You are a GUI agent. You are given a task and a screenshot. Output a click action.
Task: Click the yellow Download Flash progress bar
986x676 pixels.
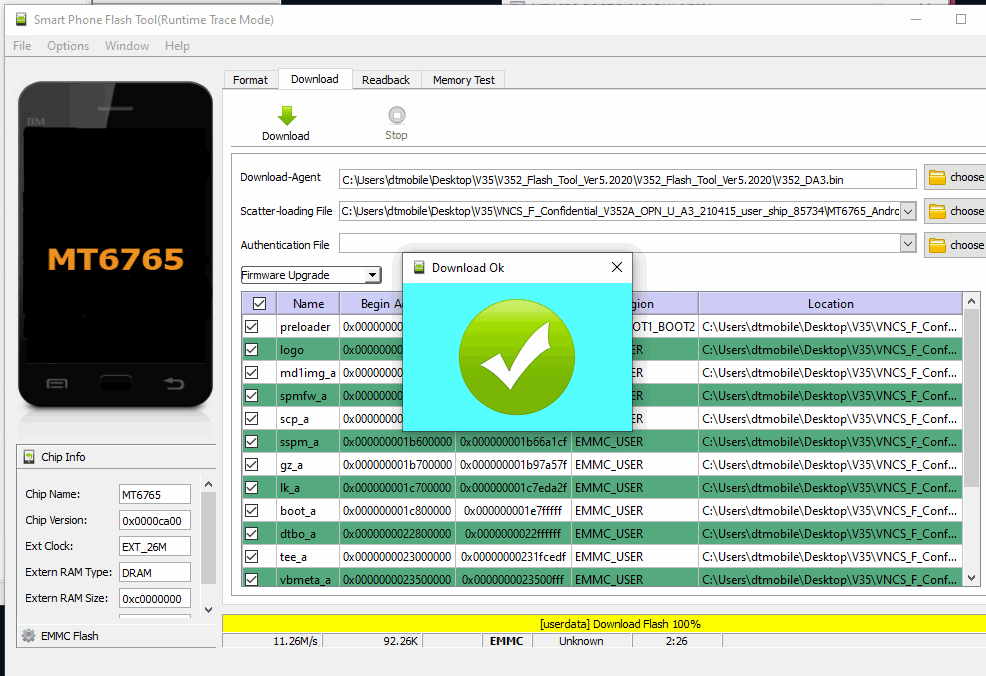pos(603,624)
